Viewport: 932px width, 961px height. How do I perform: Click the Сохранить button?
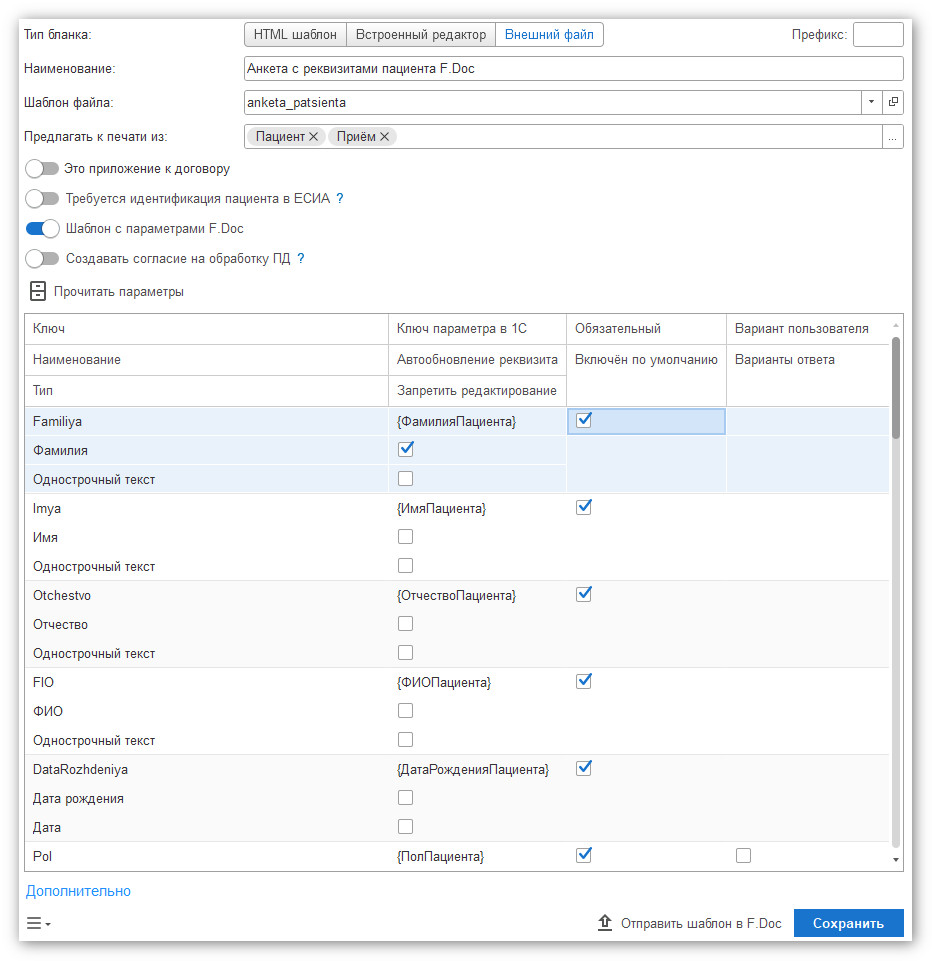[x=848, y=923]
